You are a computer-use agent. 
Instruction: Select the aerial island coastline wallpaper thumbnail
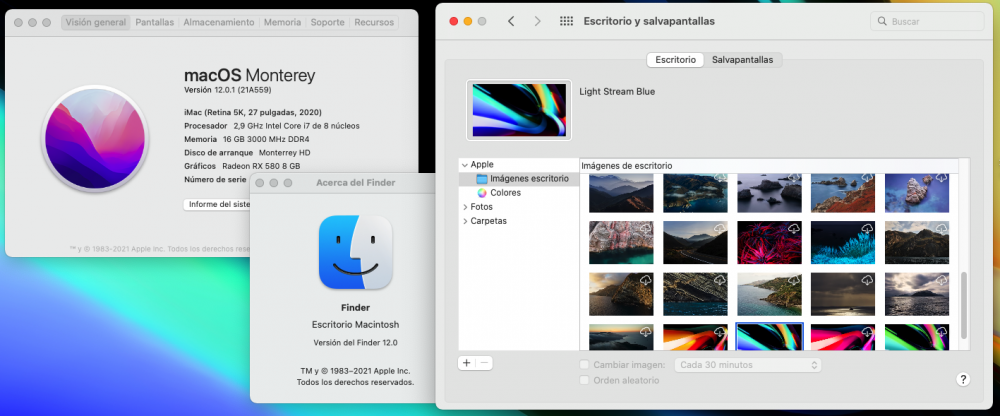click(695, 192)
